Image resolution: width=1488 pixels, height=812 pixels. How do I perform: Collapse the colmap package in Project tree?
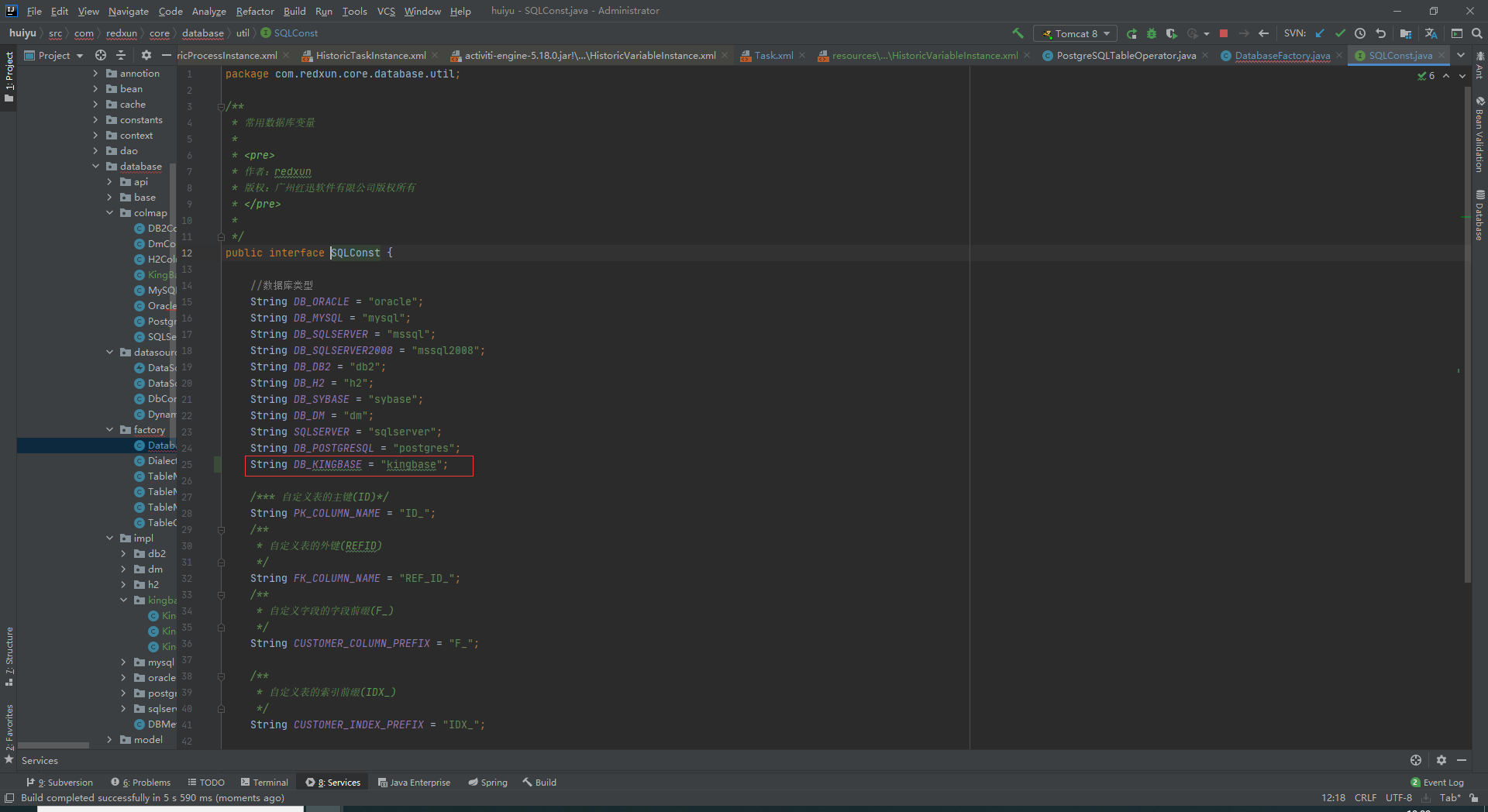pos(111,212)
